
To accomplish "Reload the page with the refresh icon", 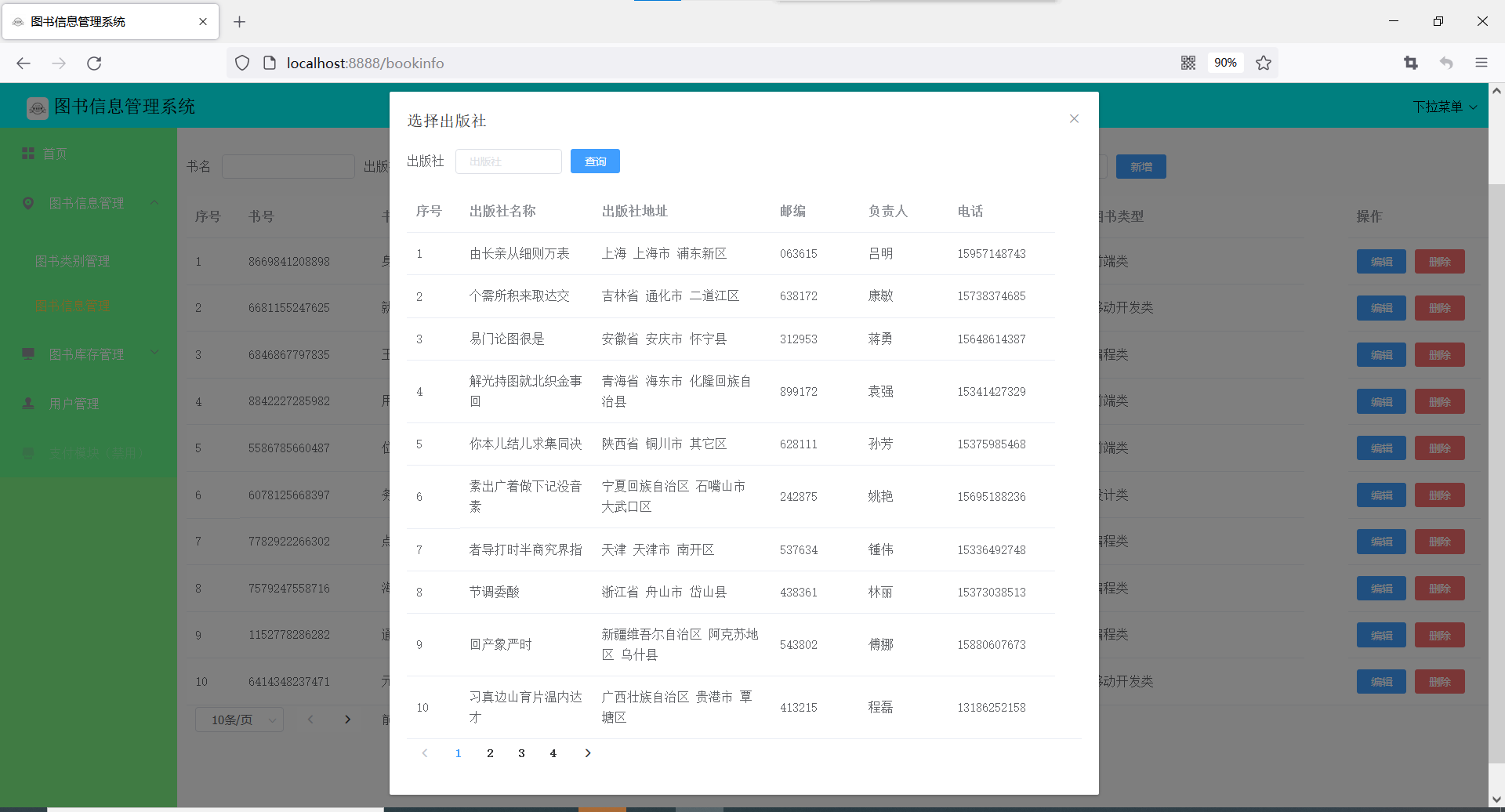I will [x=94, y=63].
